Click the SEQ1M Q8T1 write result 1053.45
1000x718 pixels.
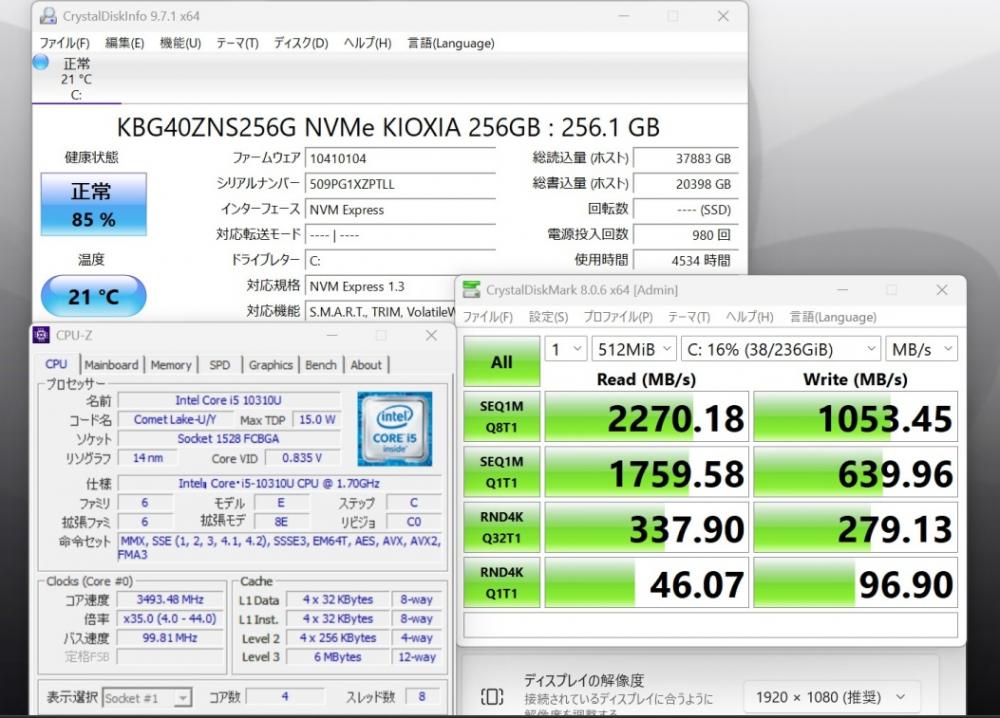pos(855,417)
